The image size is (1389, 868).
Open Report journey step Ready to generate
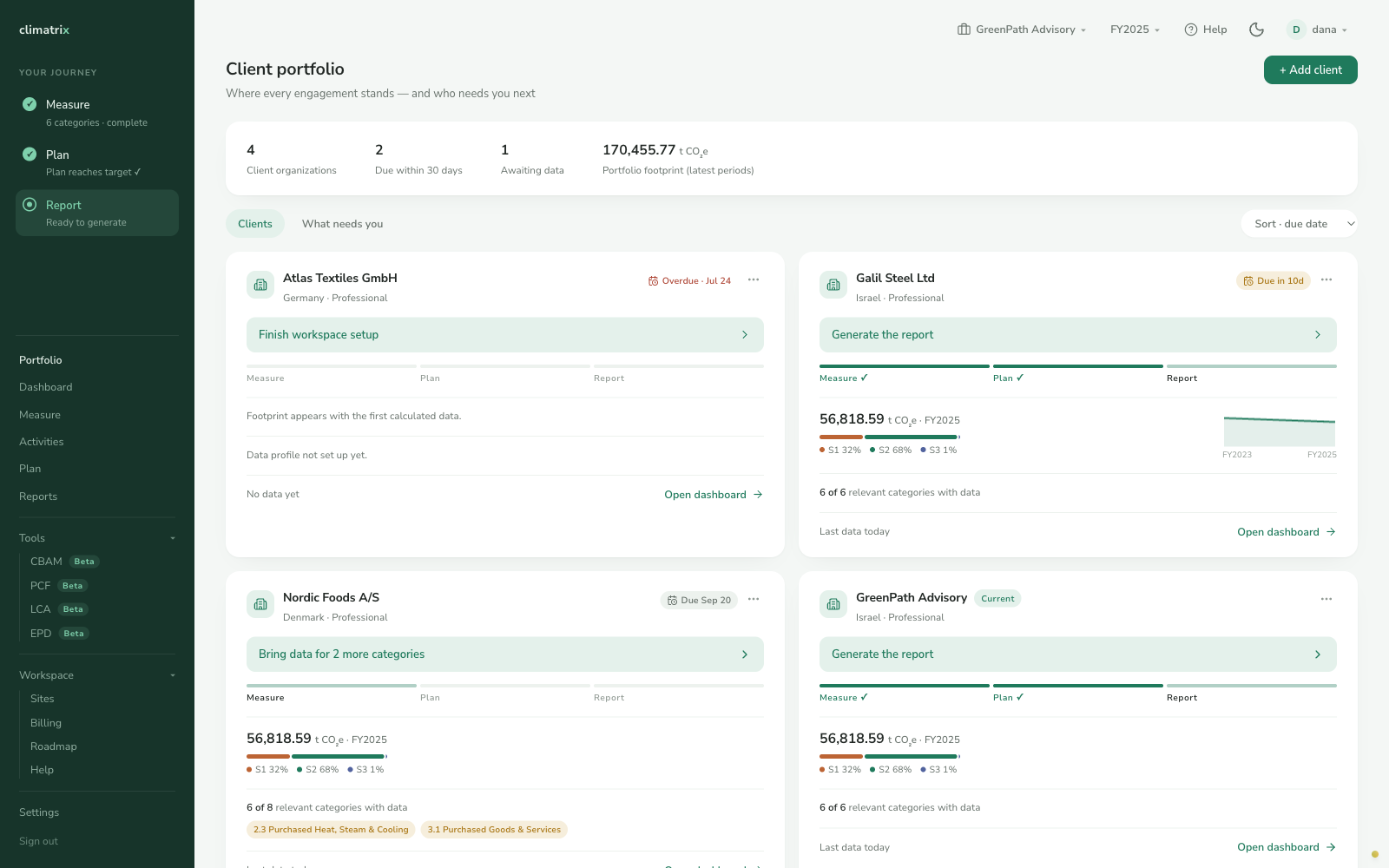tap(97, 213)
